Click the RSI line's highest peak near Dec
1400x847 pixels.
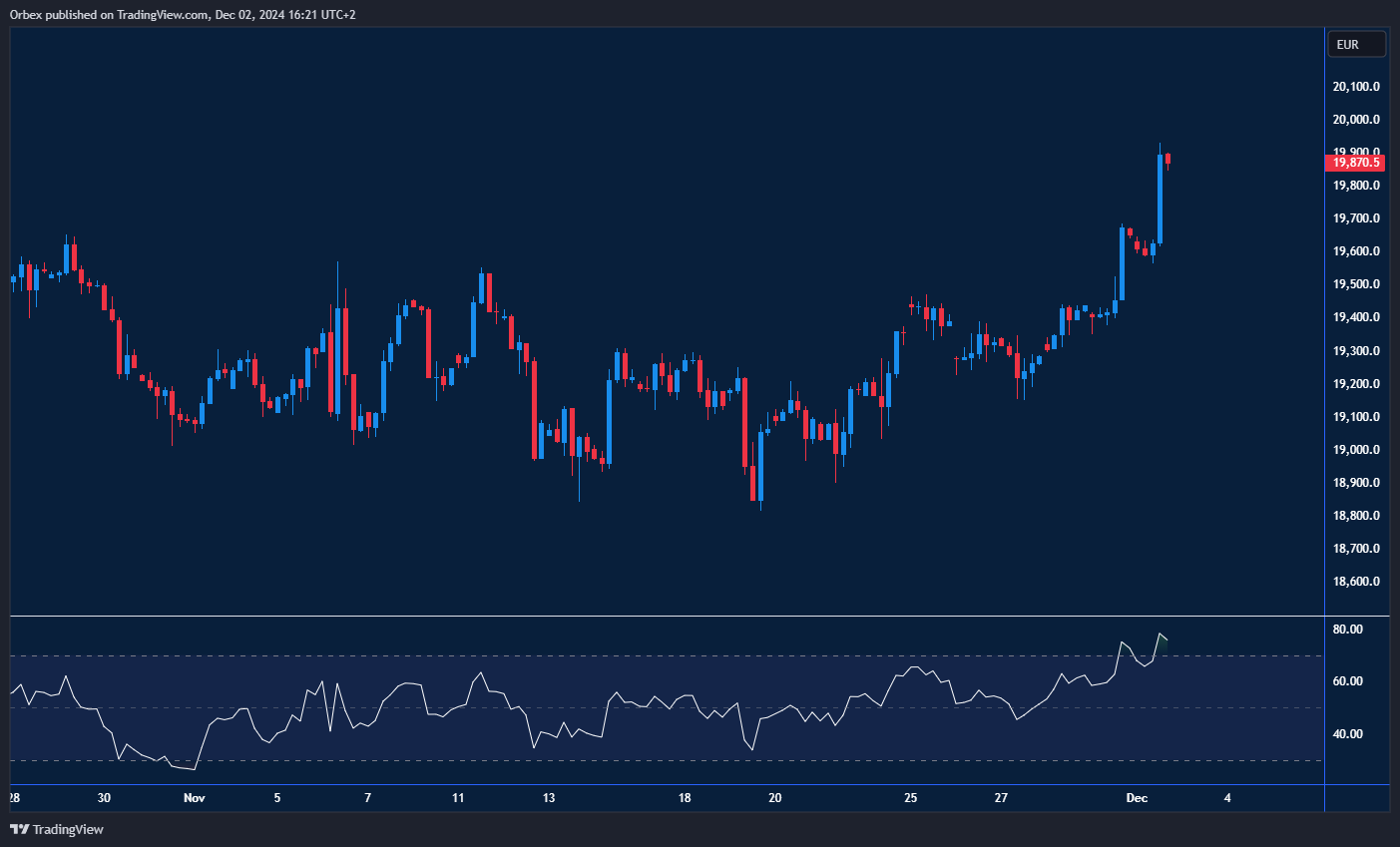1160,635
